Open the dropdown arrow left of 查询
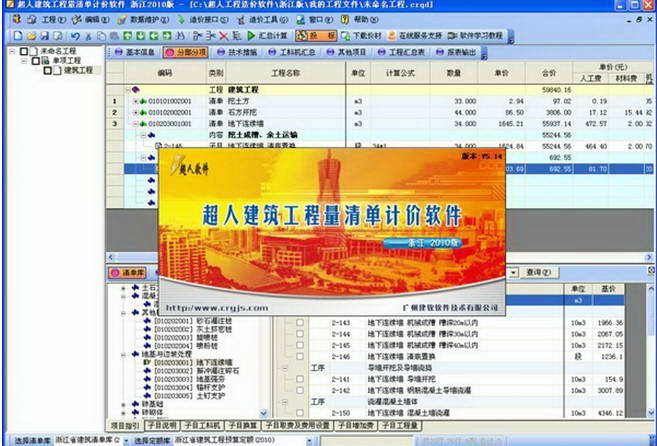 pyautogui.click(x=514, y=272)
